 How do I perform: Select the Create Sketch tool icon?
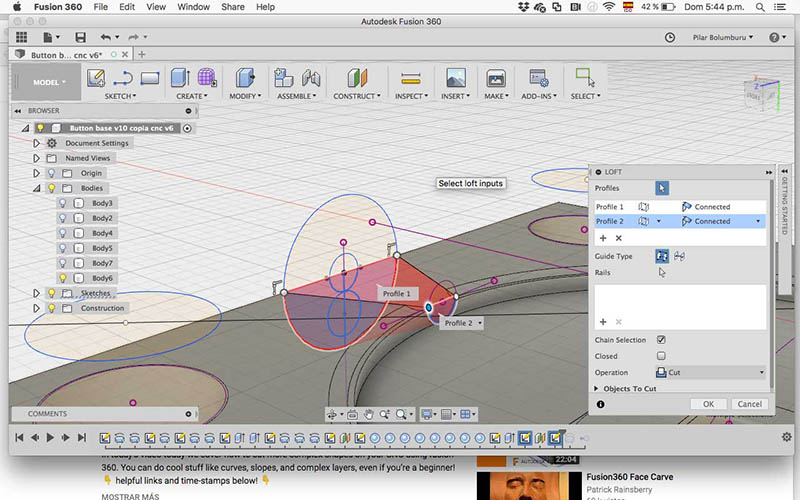tap(96, 78)
